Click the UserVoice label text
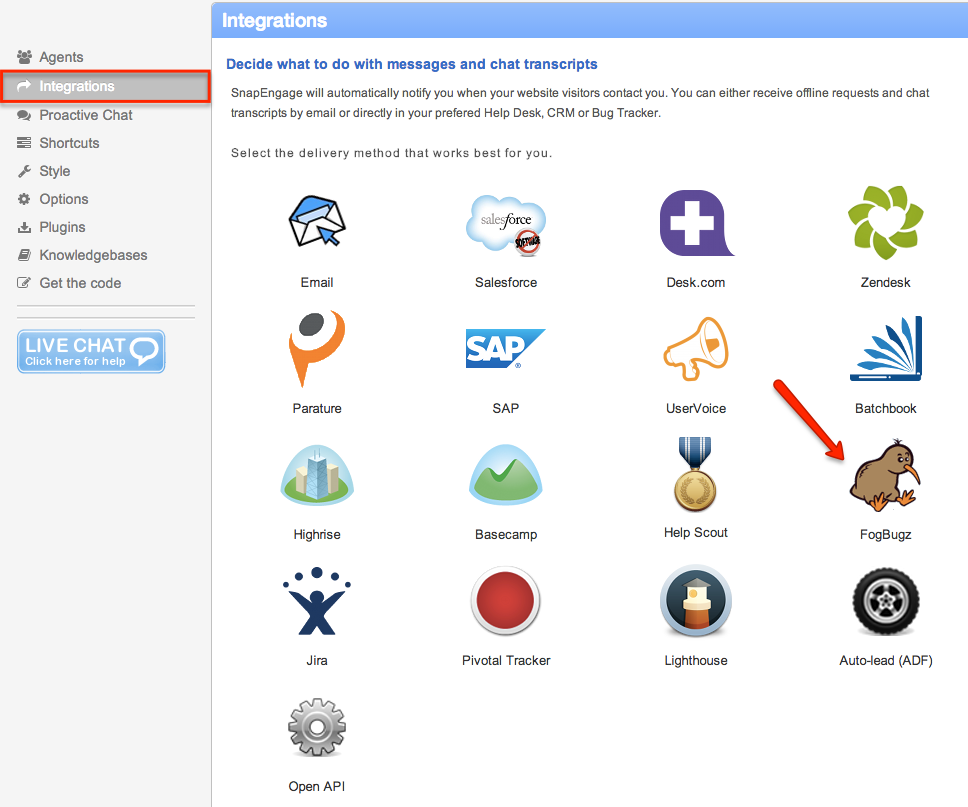Viewport: 968px width, 807px height. [696, 408]
